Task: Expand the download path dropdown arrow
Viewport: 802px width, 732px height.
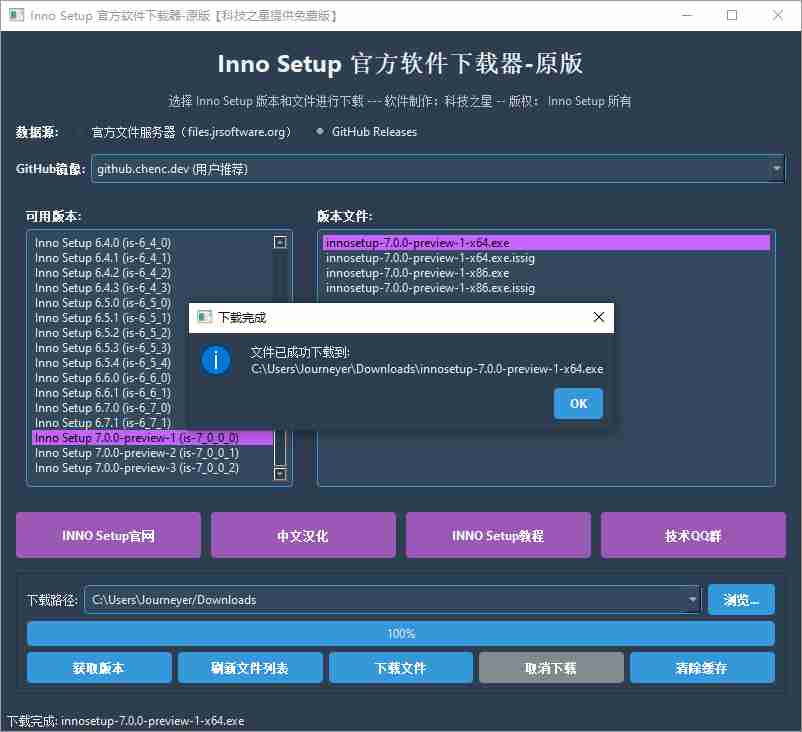Action: pyautogui.click(x=692, y=600)
